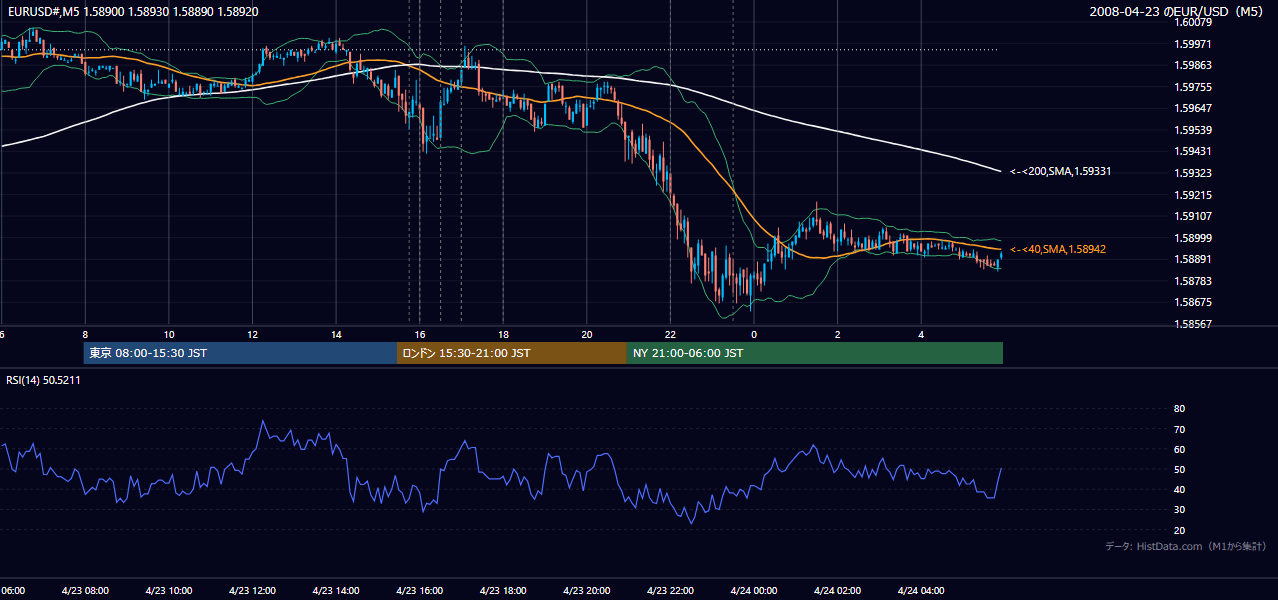
Task: Select the NY 21:00-06:00 JST session bar
Action: point(815,353)
